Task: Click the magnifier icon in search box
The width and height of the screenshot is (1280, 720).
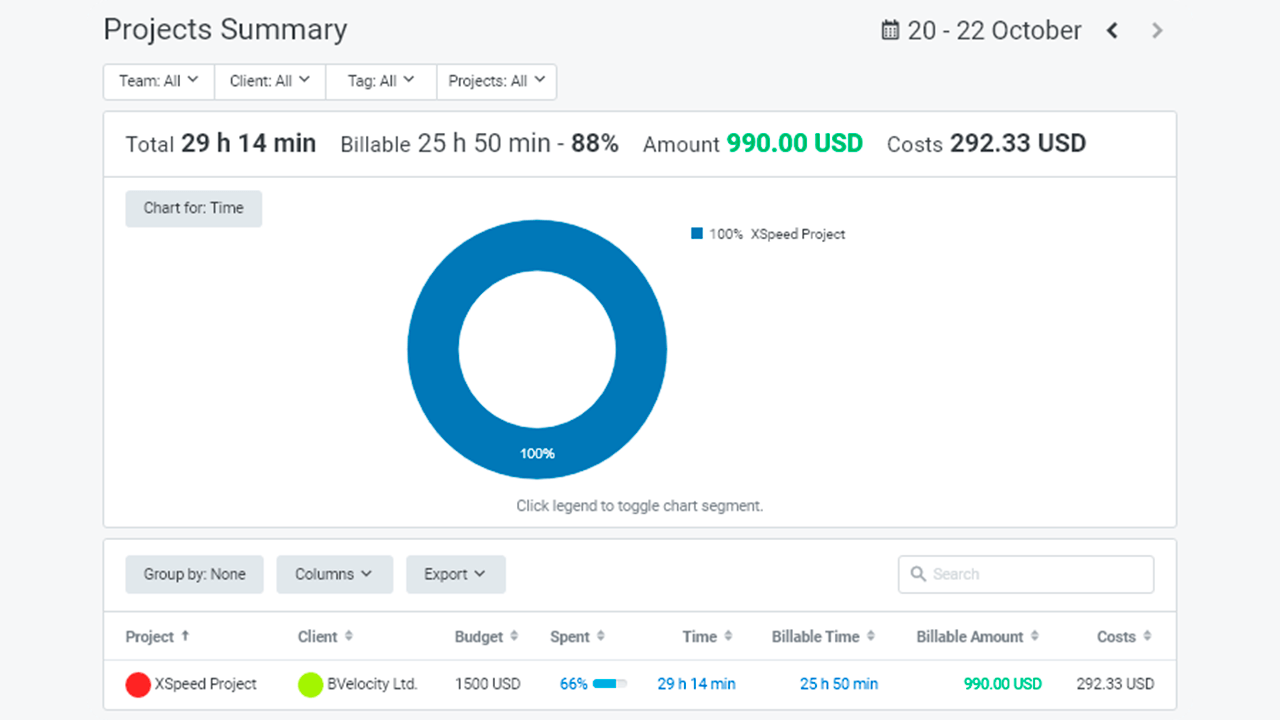Action: coord(918,574)
